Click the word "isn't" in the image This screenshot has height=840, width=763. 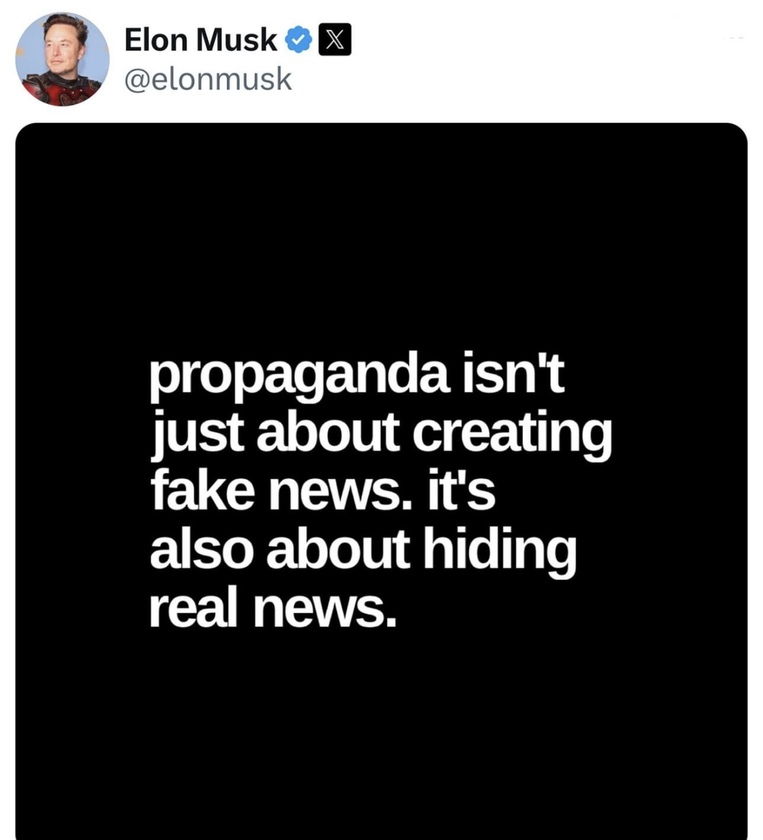pyautogui.click(x=512, y=372)
